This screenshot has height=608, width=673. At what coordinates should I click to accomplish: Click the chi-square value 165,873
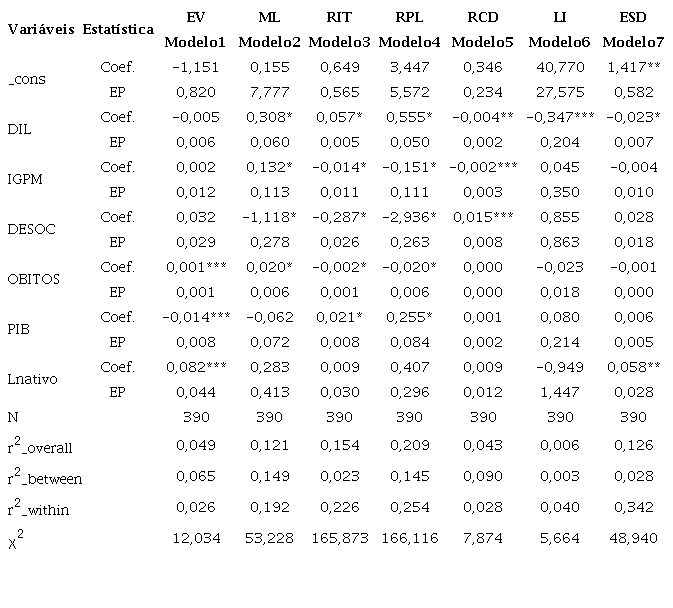pyautogui.click(x=339, y=538)
